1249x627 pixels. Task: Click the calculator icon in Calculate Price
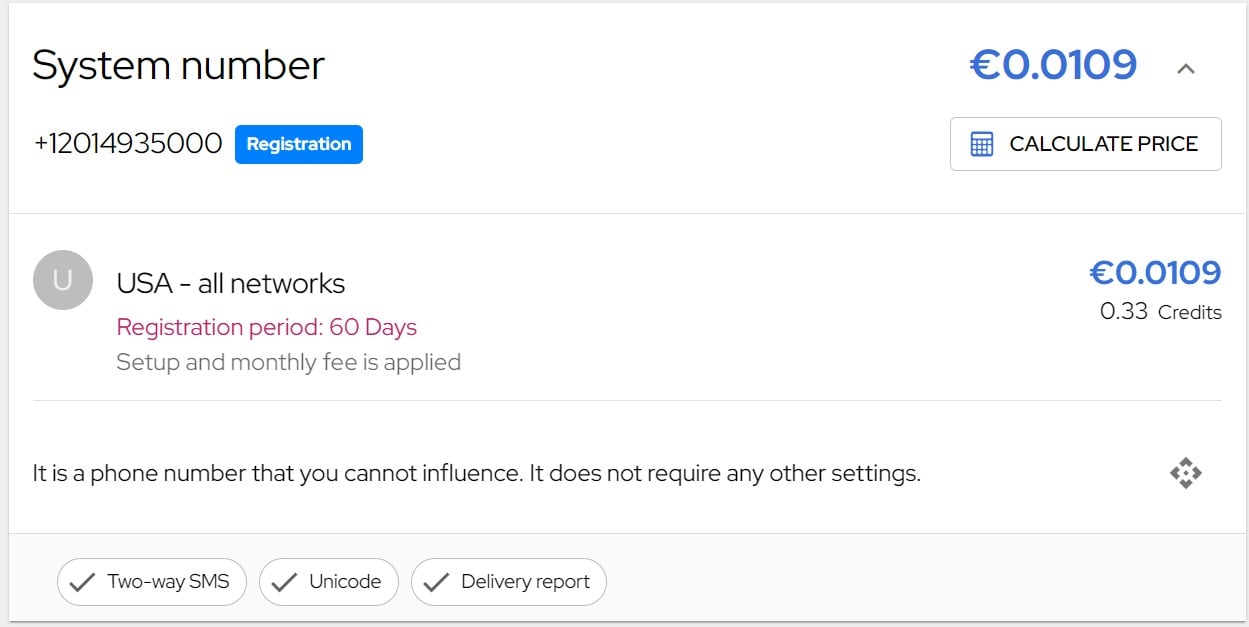[982, 144]
